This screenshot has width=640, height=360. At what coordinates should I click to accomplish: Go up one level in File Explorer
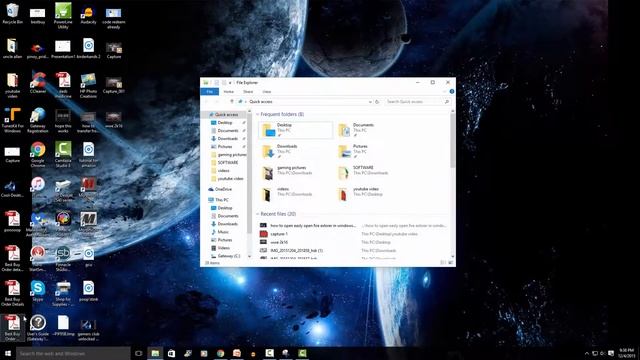point(231,102)
